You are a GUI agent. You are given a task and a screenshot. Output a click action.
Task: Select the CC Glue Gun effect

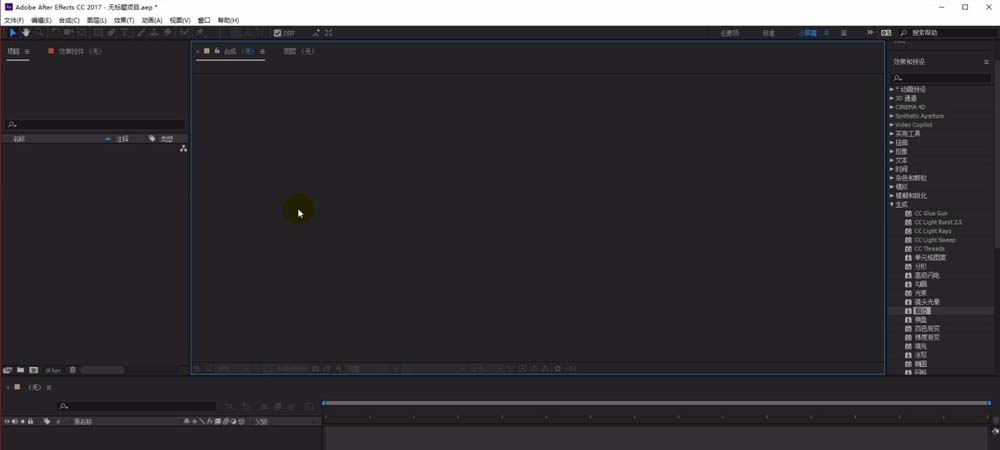(931, 214)
